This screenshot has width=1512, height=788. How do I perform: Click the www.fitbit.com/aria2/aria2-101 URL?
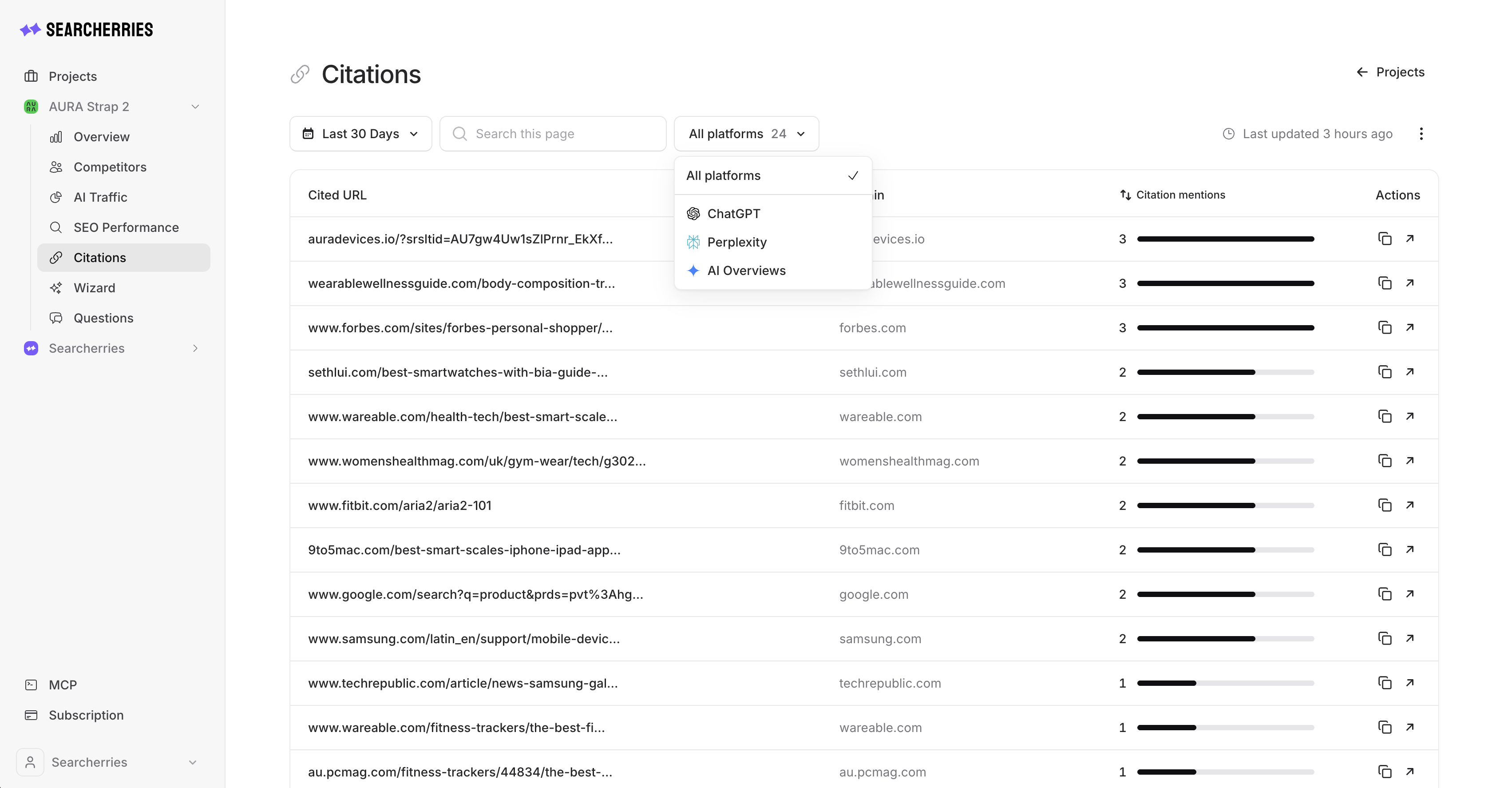(x=400, y=505)
